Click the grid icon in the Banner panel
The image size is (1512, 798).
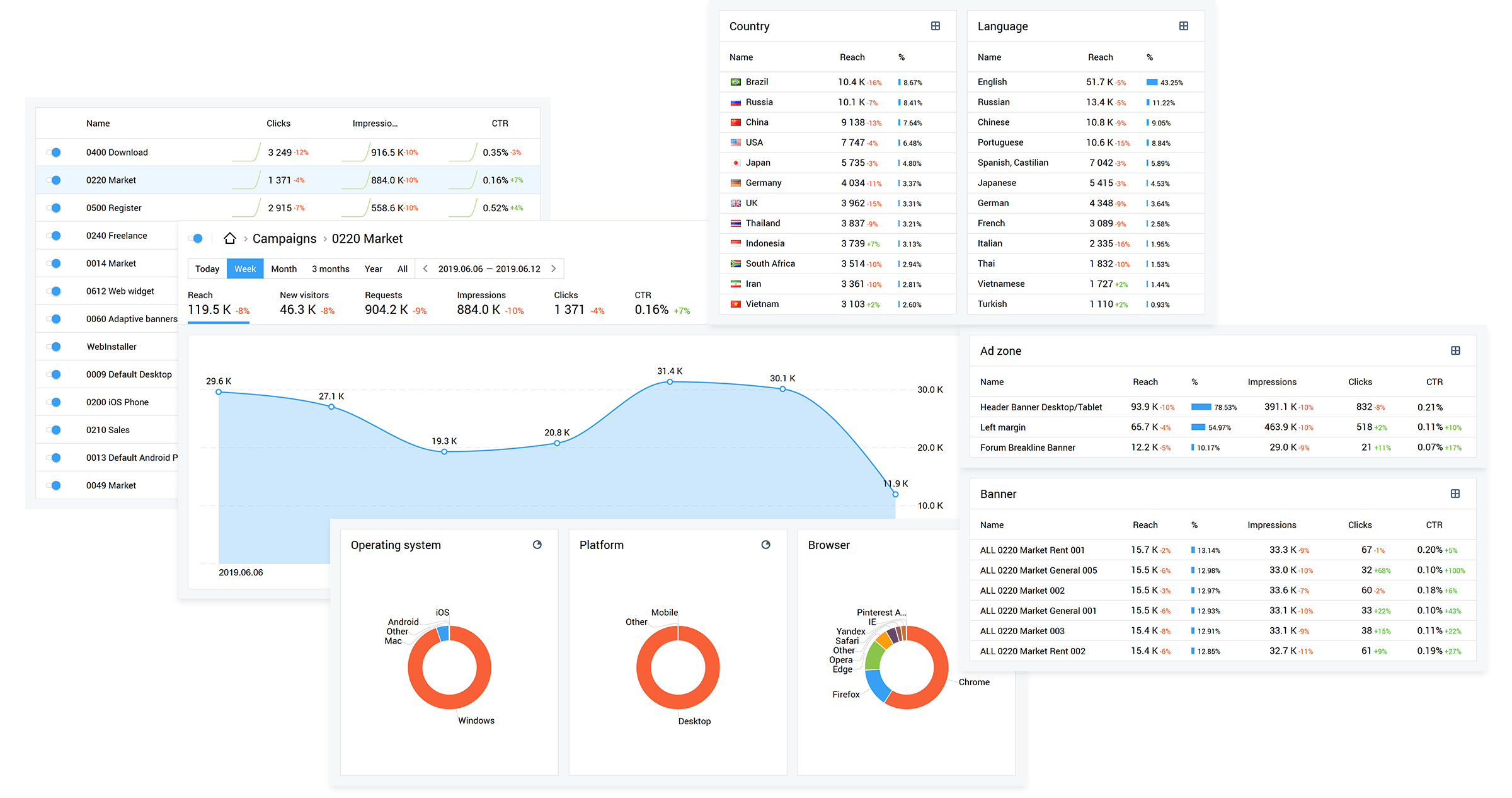pyautogui.click(x=1456, y=494)
